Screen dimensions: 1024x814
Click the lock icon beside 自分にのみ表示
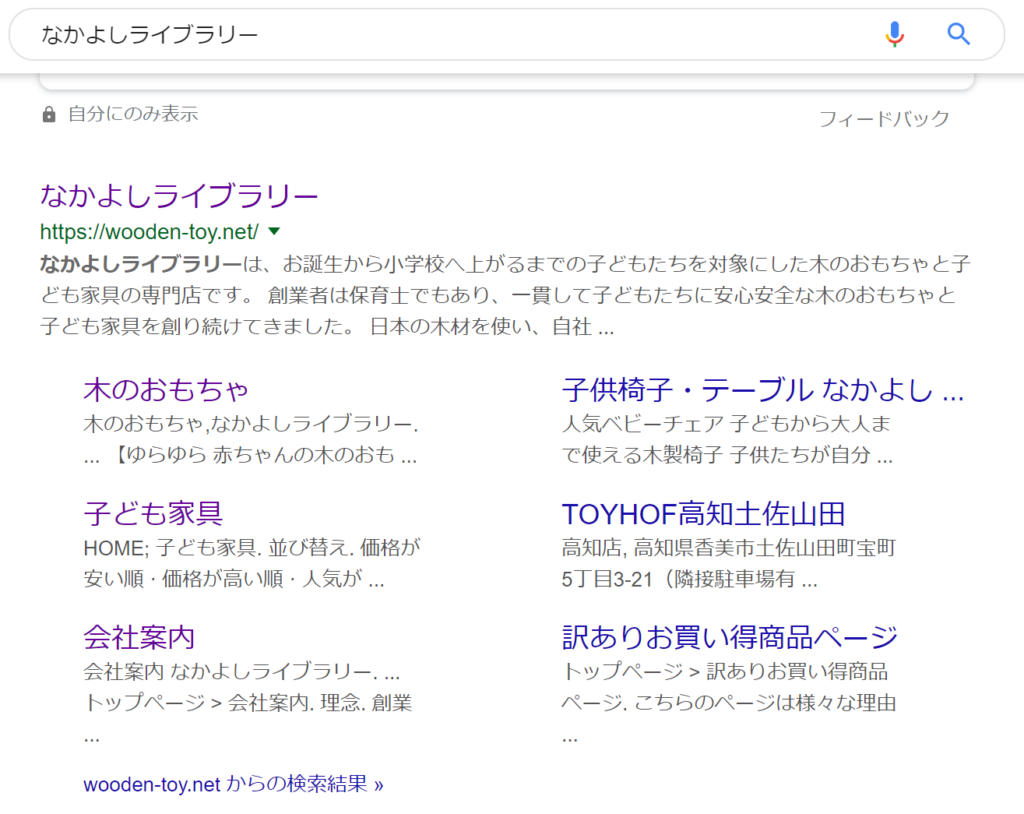tap(49, 115)
